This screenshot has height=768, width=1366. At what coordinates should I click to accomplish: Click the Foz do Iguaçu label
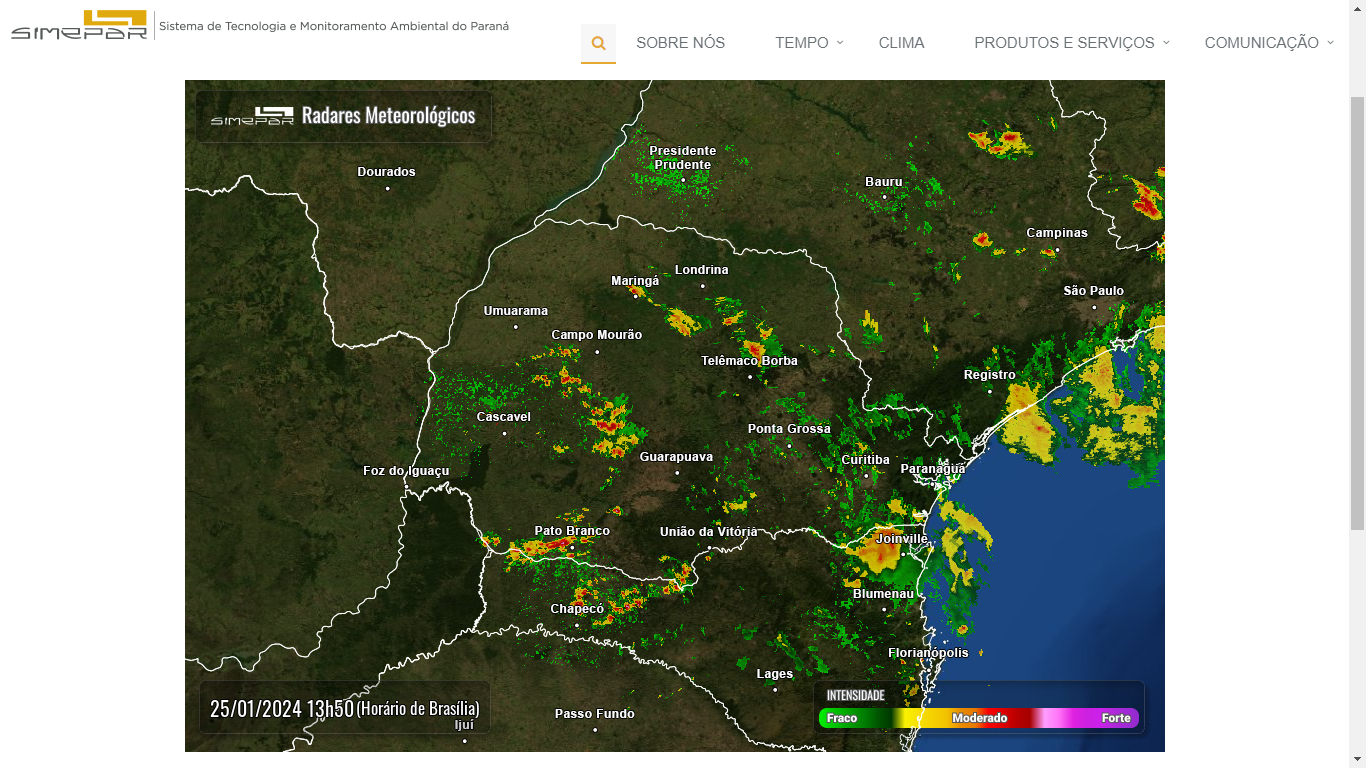click(x=406, y=471)
